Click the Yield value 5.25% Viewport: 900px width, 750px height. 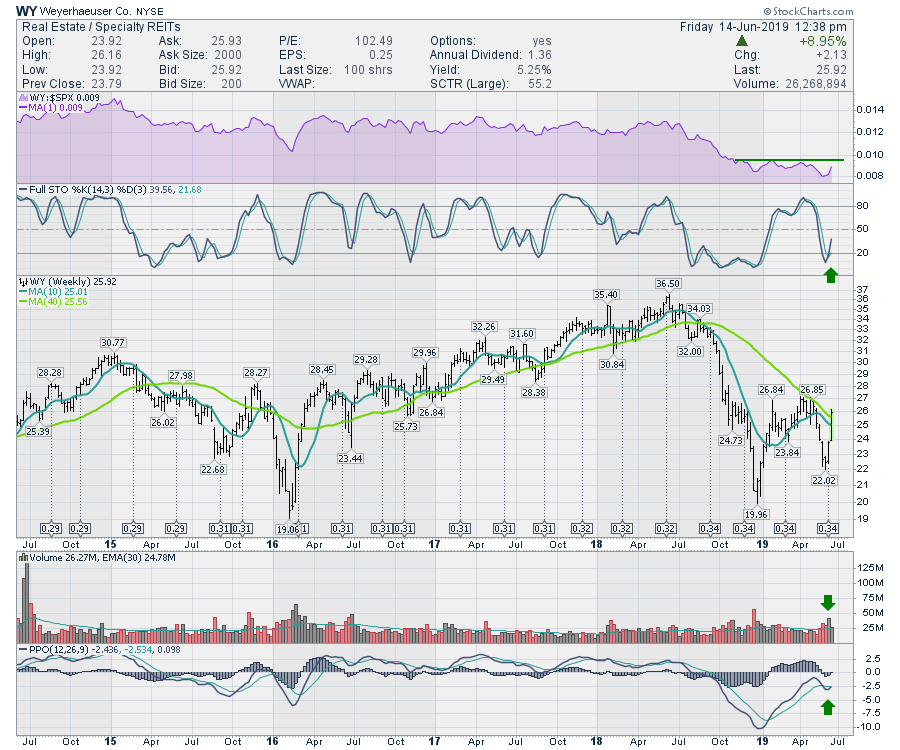534,70
